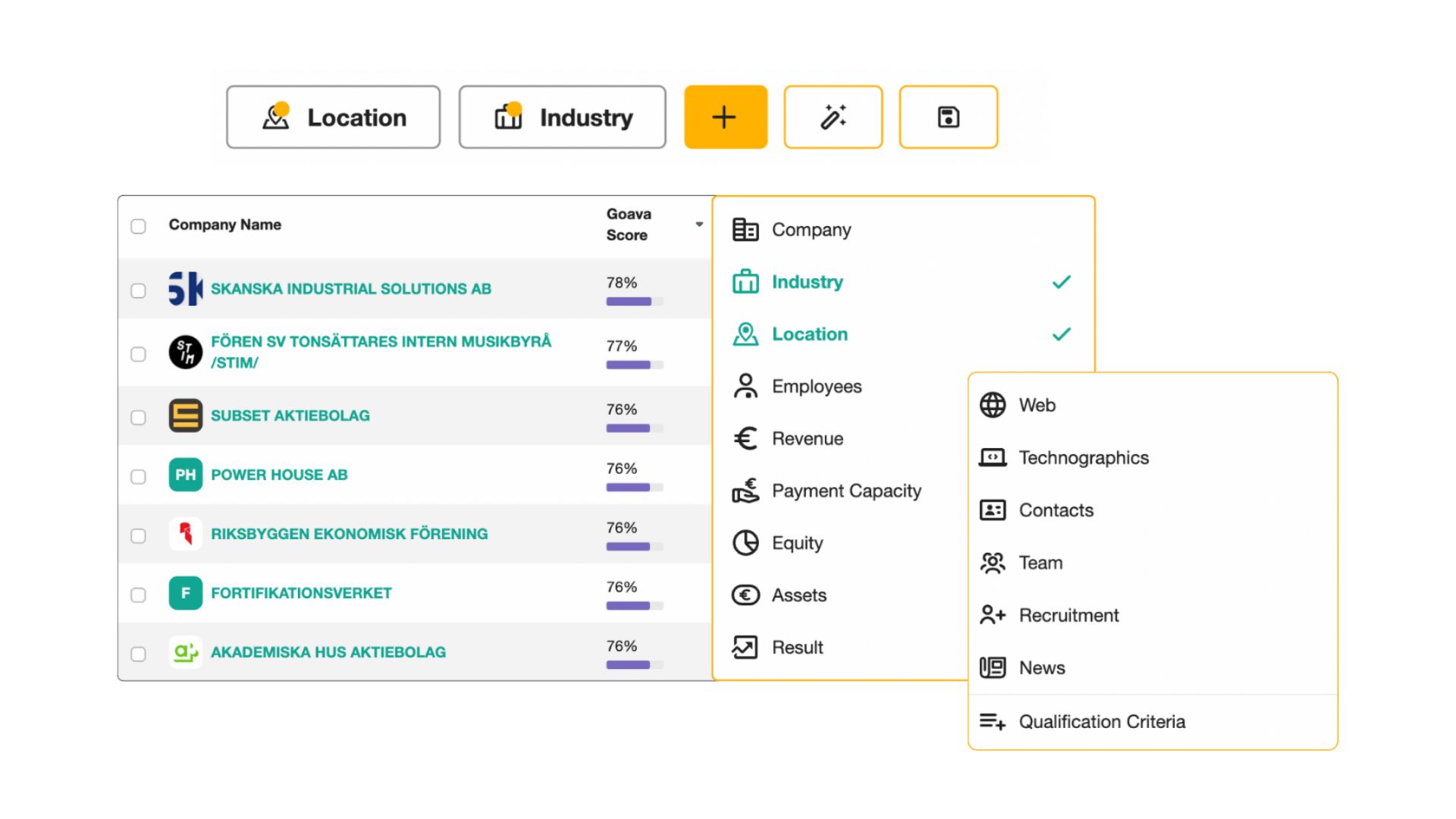The image size is (1456, 819).
Task: Open POWER HOUSE AB company link
Action: [279, 475]
